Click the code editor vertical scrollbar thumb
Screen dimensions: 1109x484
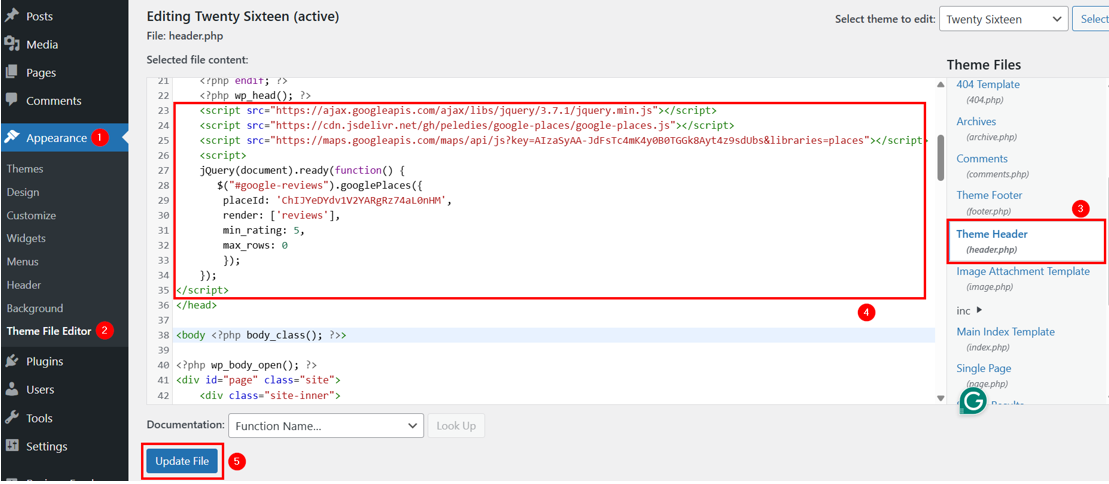[x=940, y=158]
